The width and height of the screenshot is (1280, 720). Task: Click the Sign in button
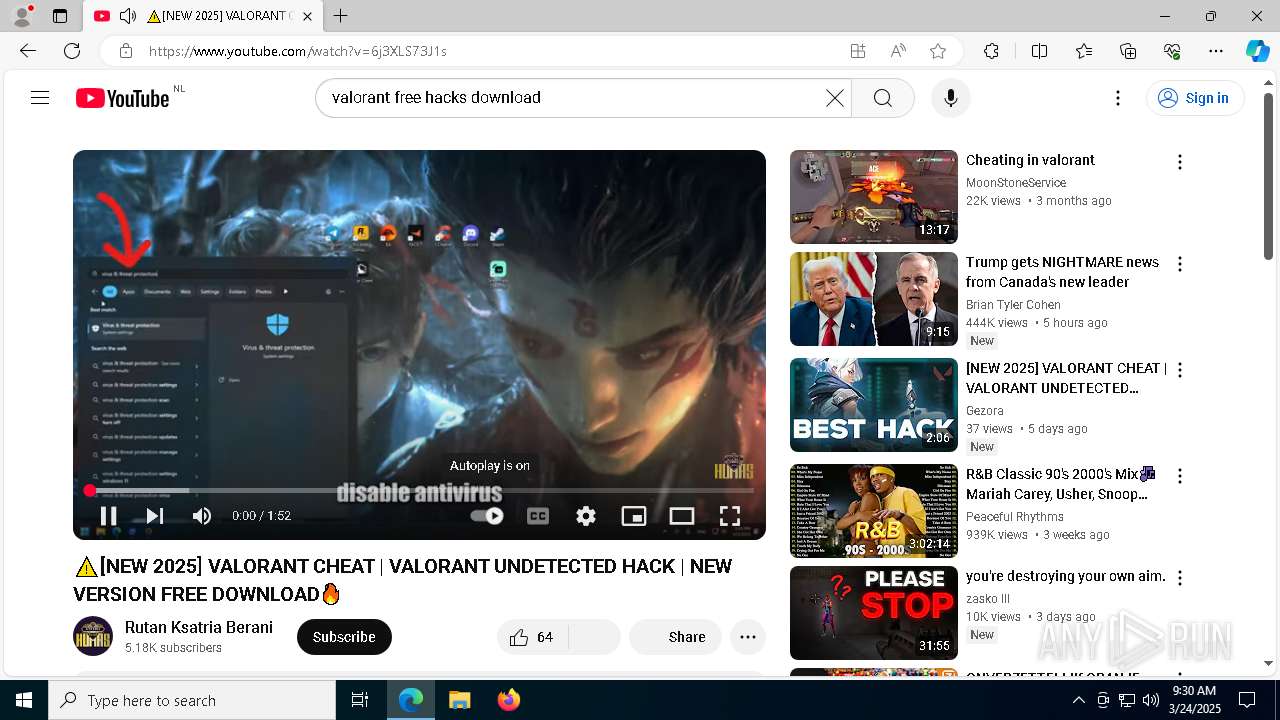1195,98
